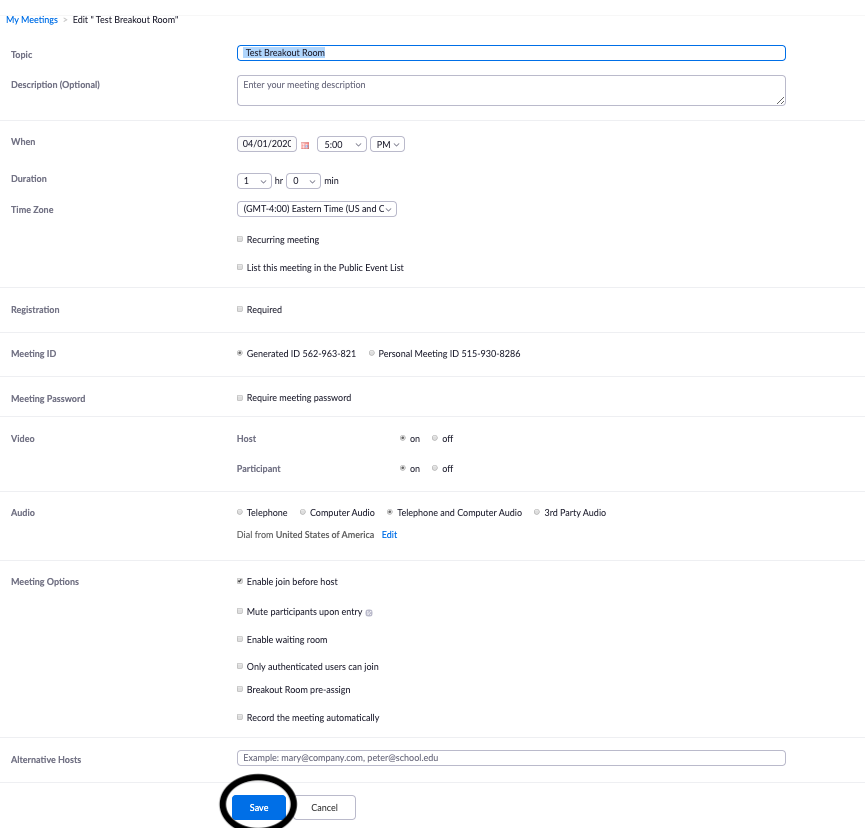Choose Personal Meeting ID 515-930-8286
Screen dimensions: 865x828
pyautogui.click(x=372, y=354)
